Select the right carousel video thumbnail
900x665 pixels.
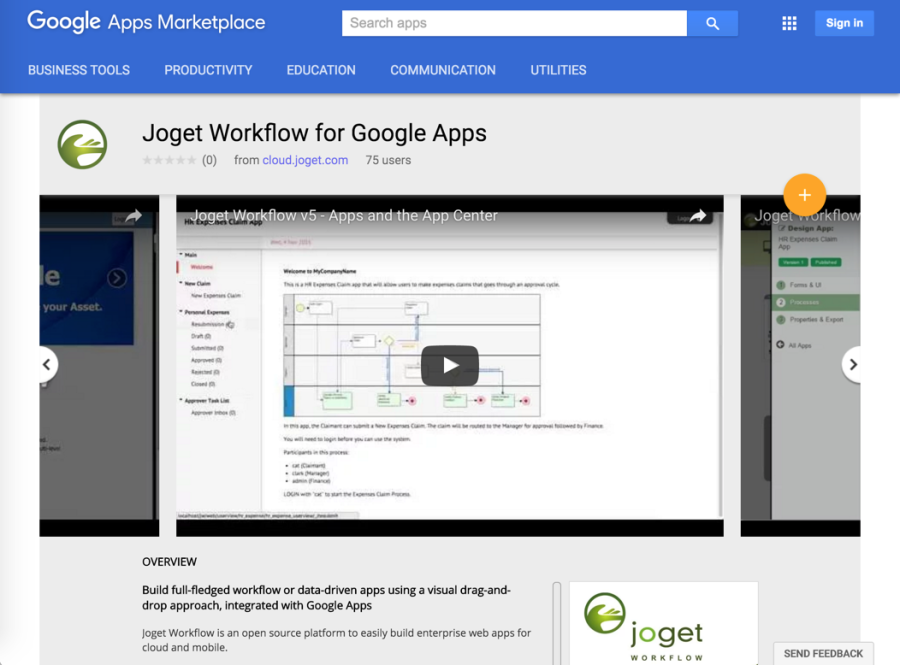click(800, 365)
